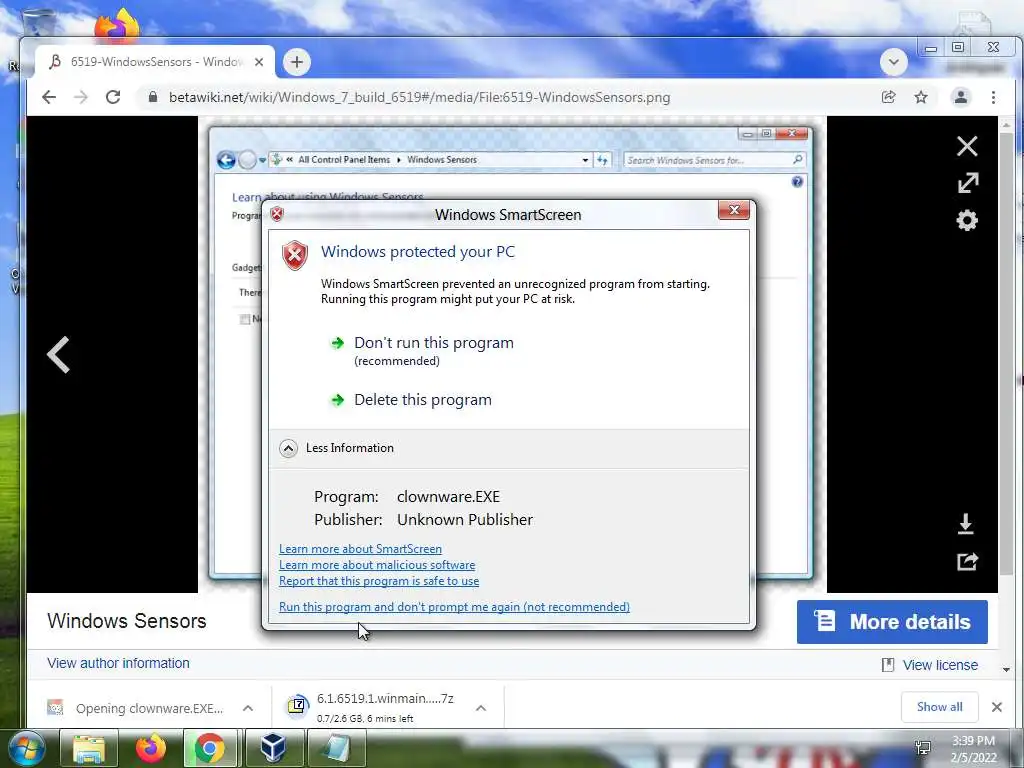
Task: Click Run this program and don't prompt link
Action: pos(455,607)
